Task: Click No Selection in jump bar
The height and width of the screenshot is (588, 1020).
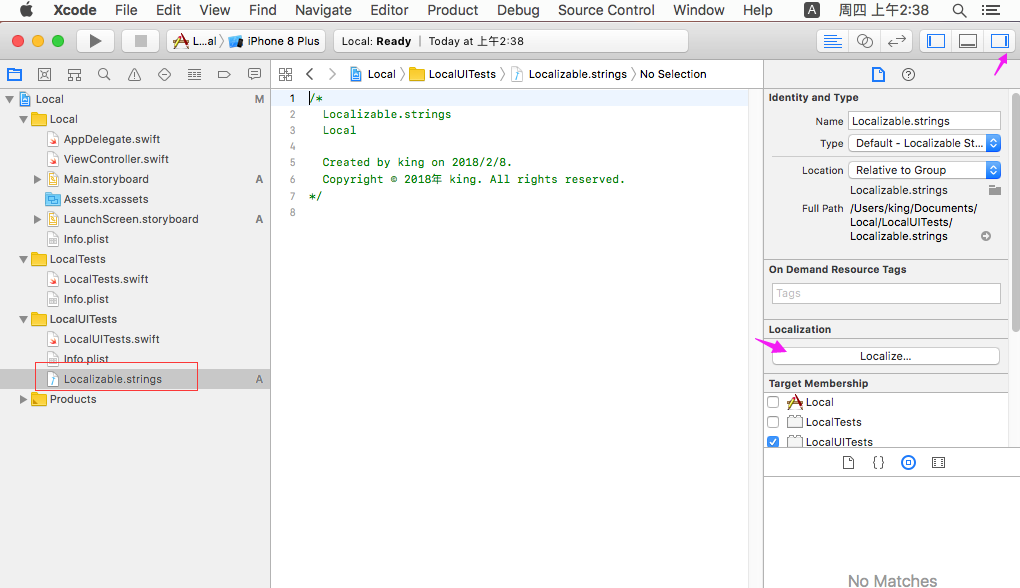Action: point(673,74)
